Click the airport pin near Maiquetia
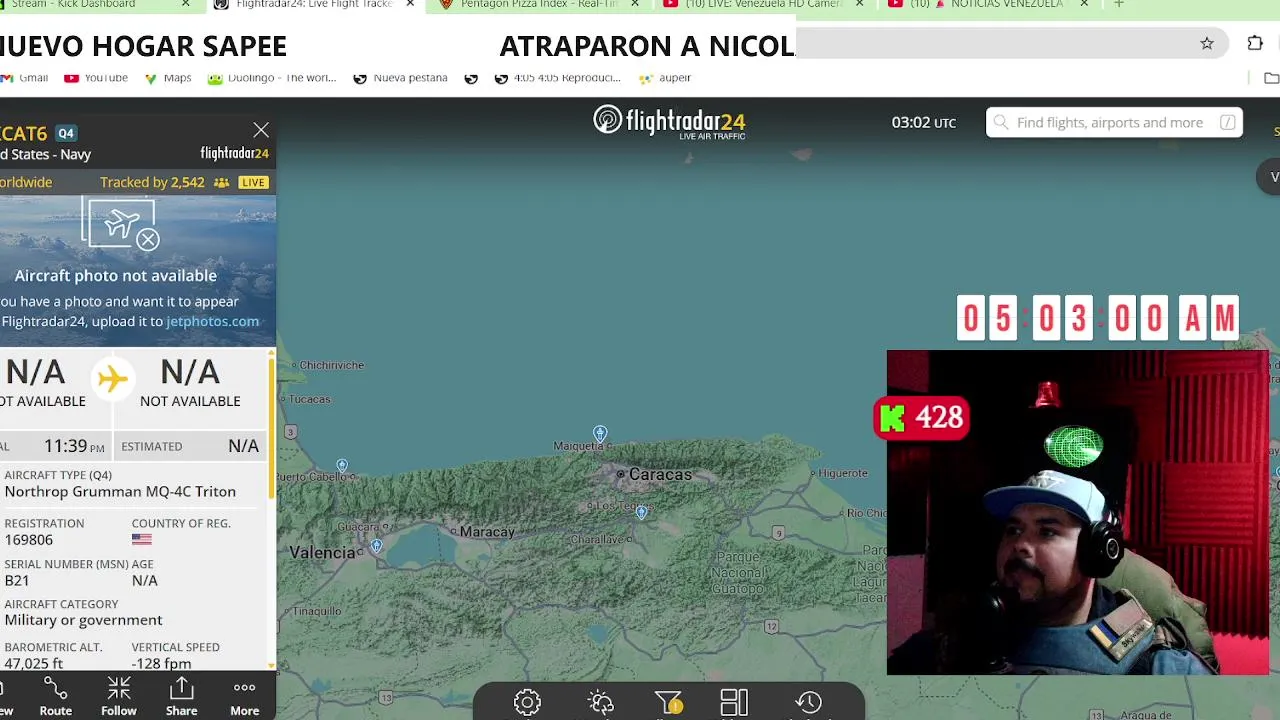This screenshot has height=720, width=1280. [x=600, y=433]
